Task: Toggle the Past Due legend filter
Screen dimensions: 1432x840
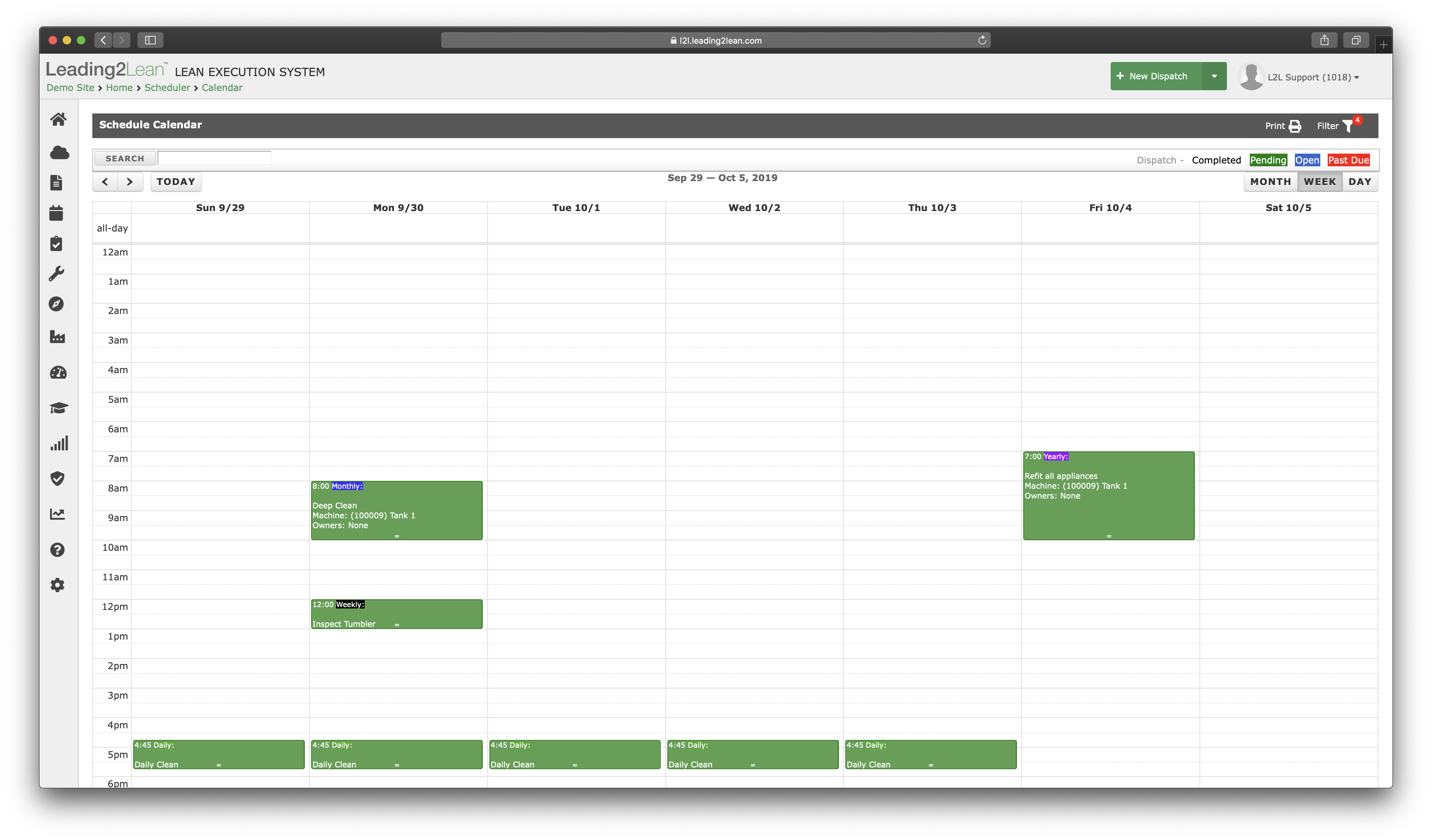Action: tap(1348, 160)
